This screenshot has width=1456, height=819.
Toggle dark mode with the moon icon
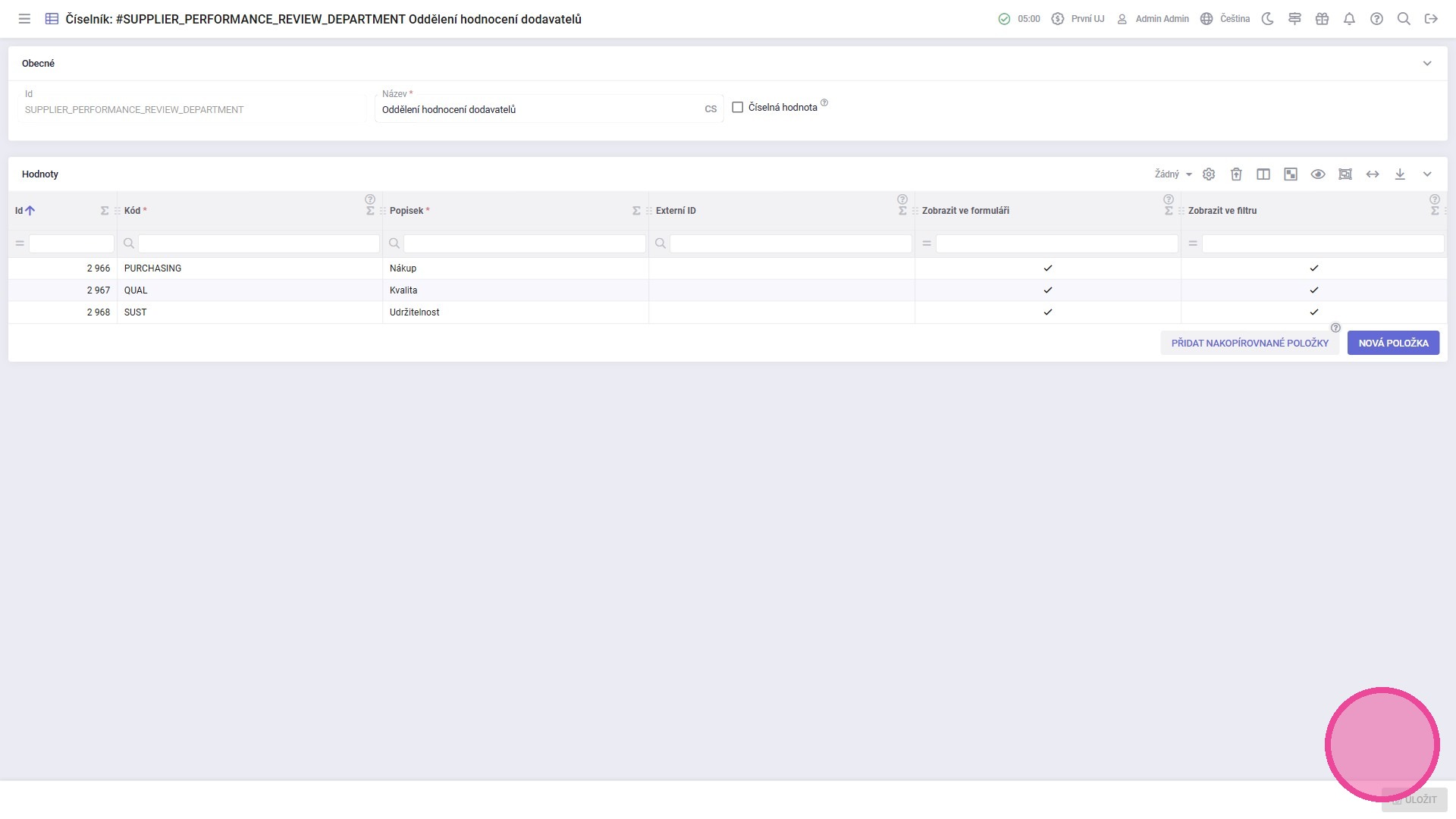(1267, 19)
